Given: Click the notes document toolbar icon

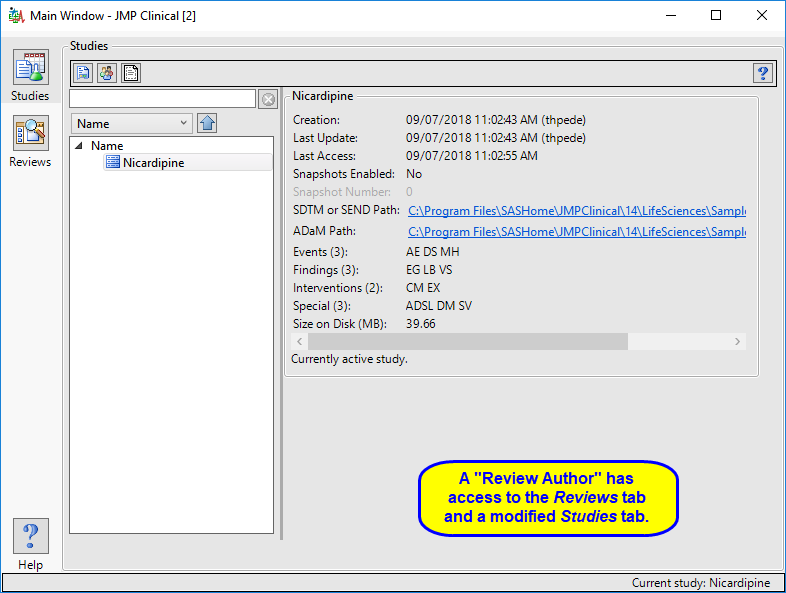Looking at the screenshot, I should [131, 73].
